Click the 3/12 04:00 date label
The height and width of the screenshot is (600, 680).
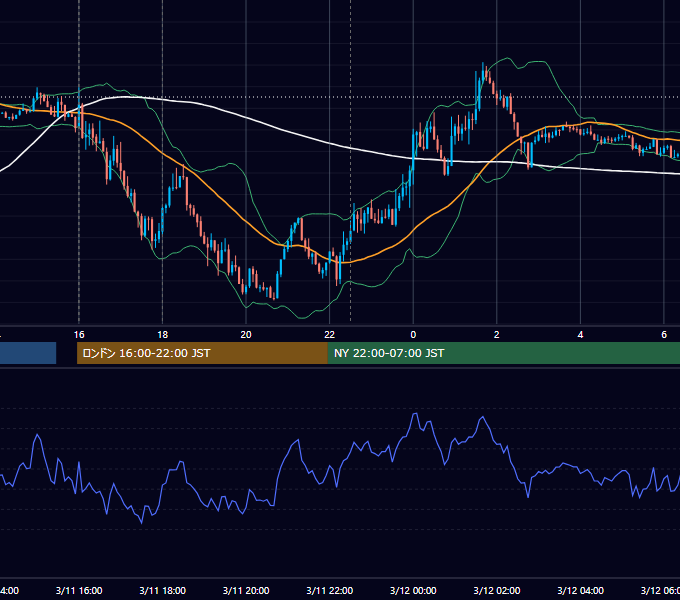click(x=580, y=591)
